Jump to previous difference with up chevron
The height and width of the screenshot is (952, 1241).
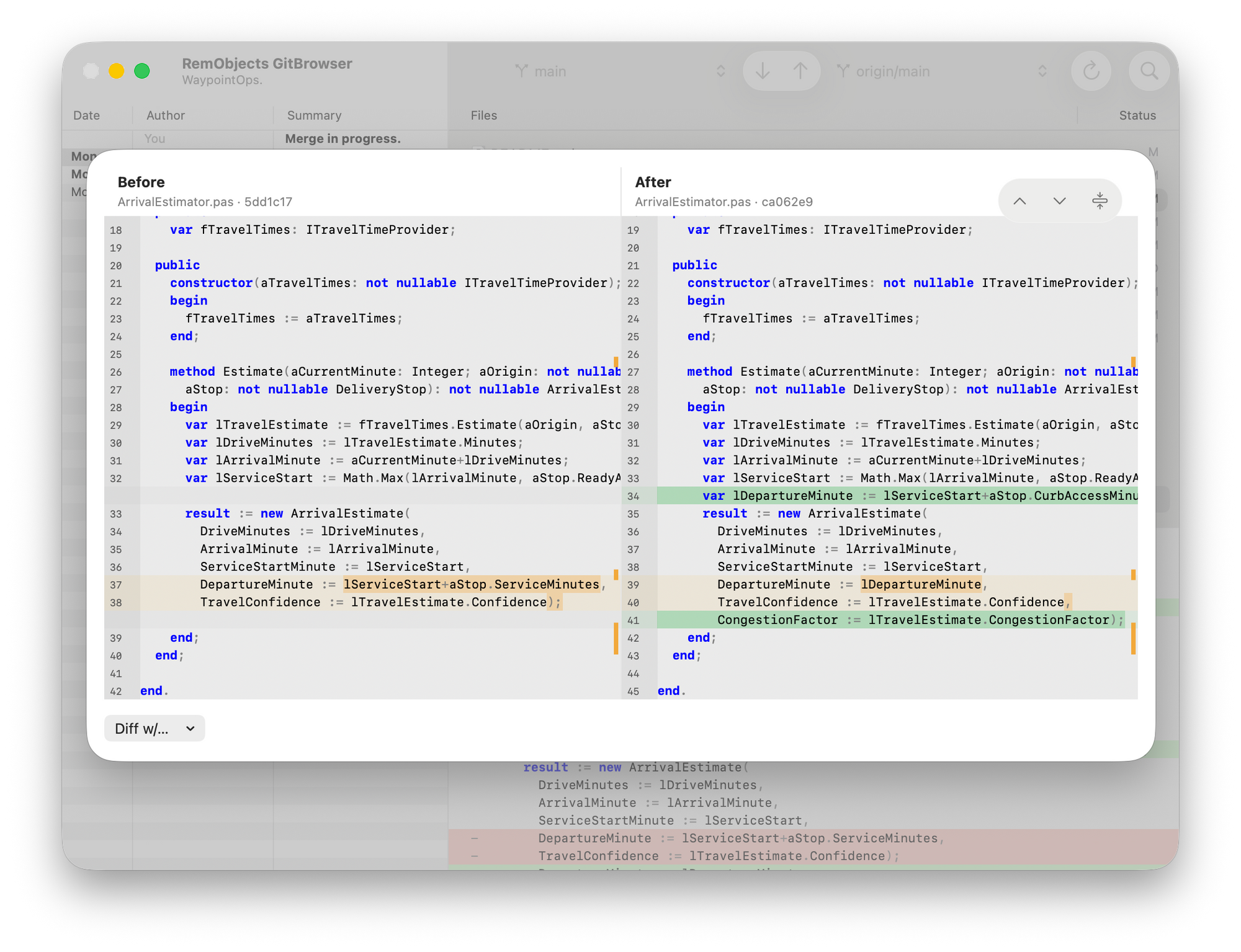[x=1019, y=201]
